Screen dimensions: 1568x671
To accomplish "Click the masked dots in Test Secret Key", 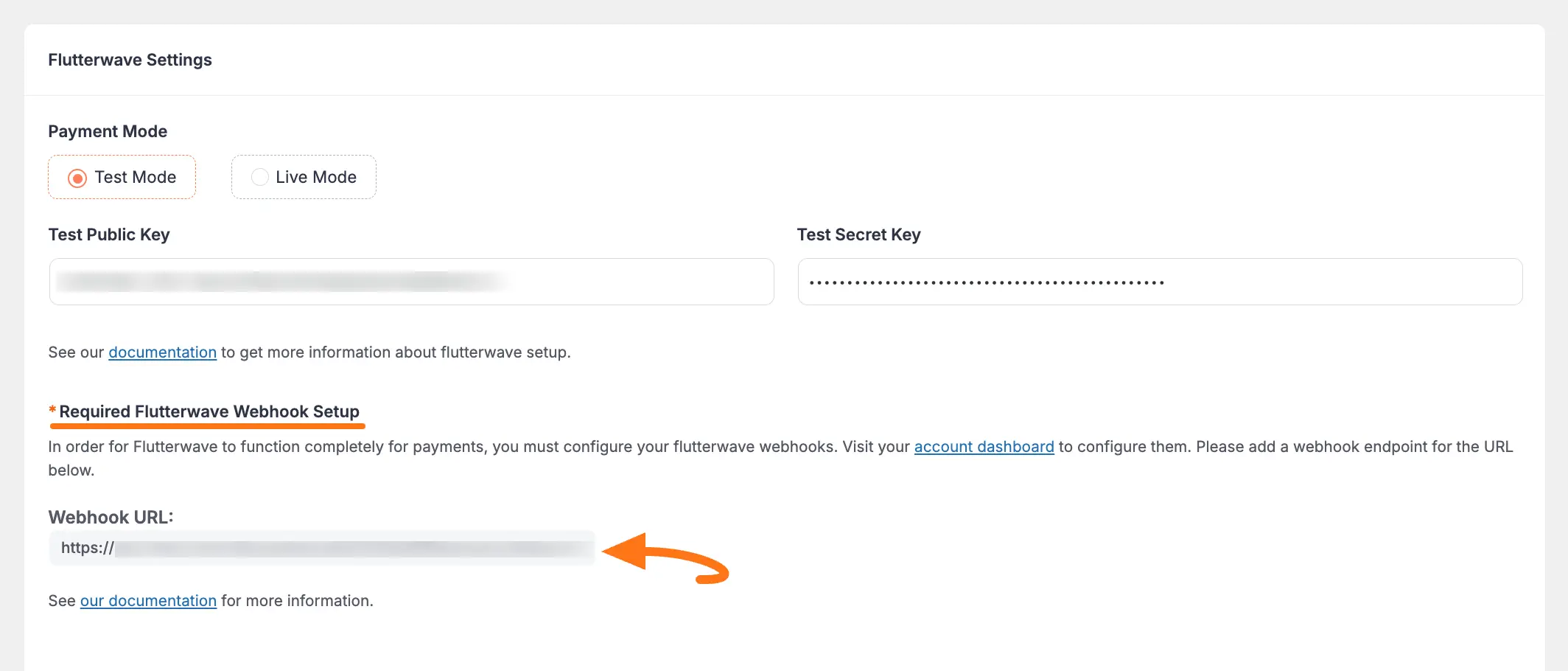I will pyautogui.click(x=987, y=282).
